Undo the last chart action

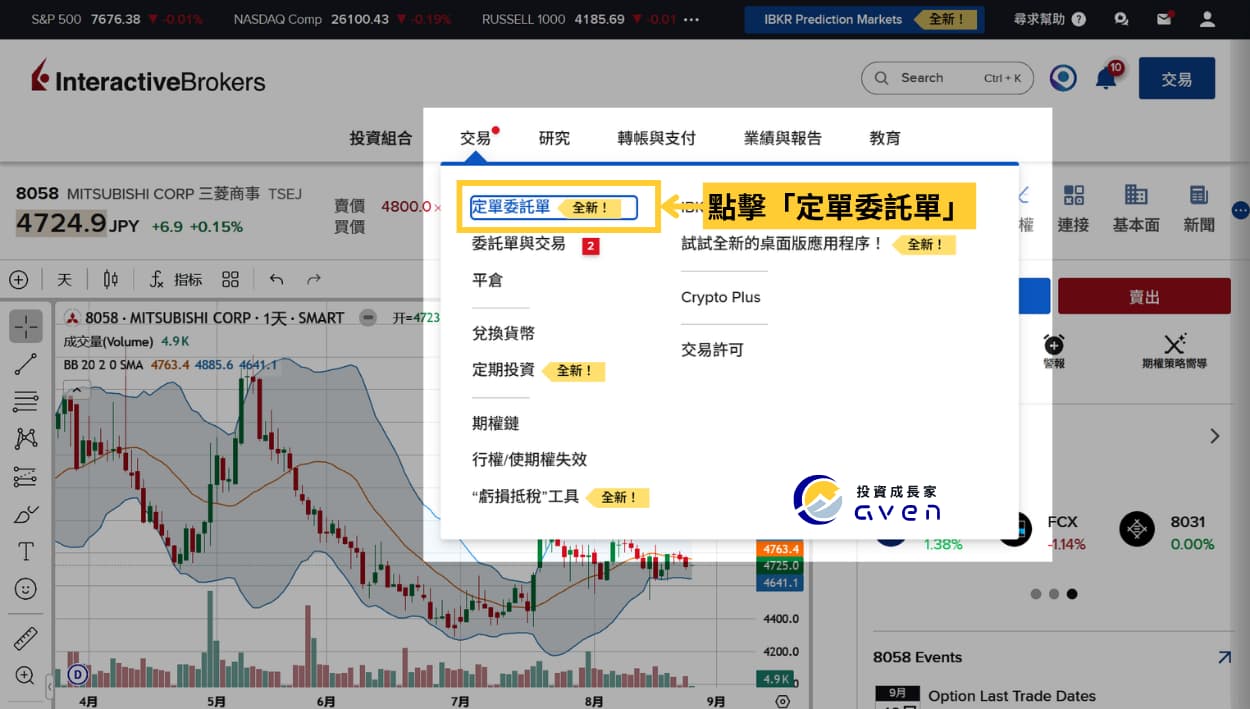pyautogui.click(x=277, y=280)
